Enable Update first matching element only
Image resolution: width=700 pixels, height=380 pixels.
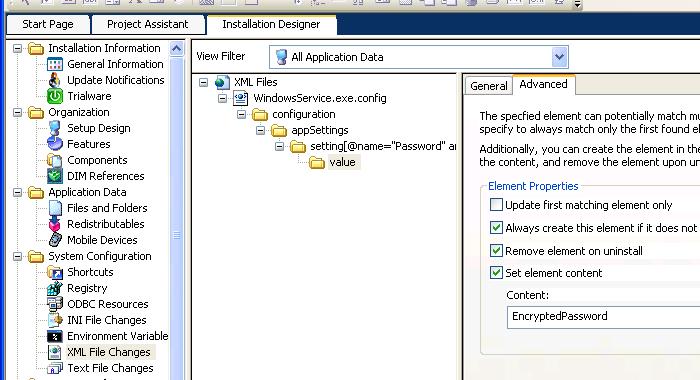(496, 205)
